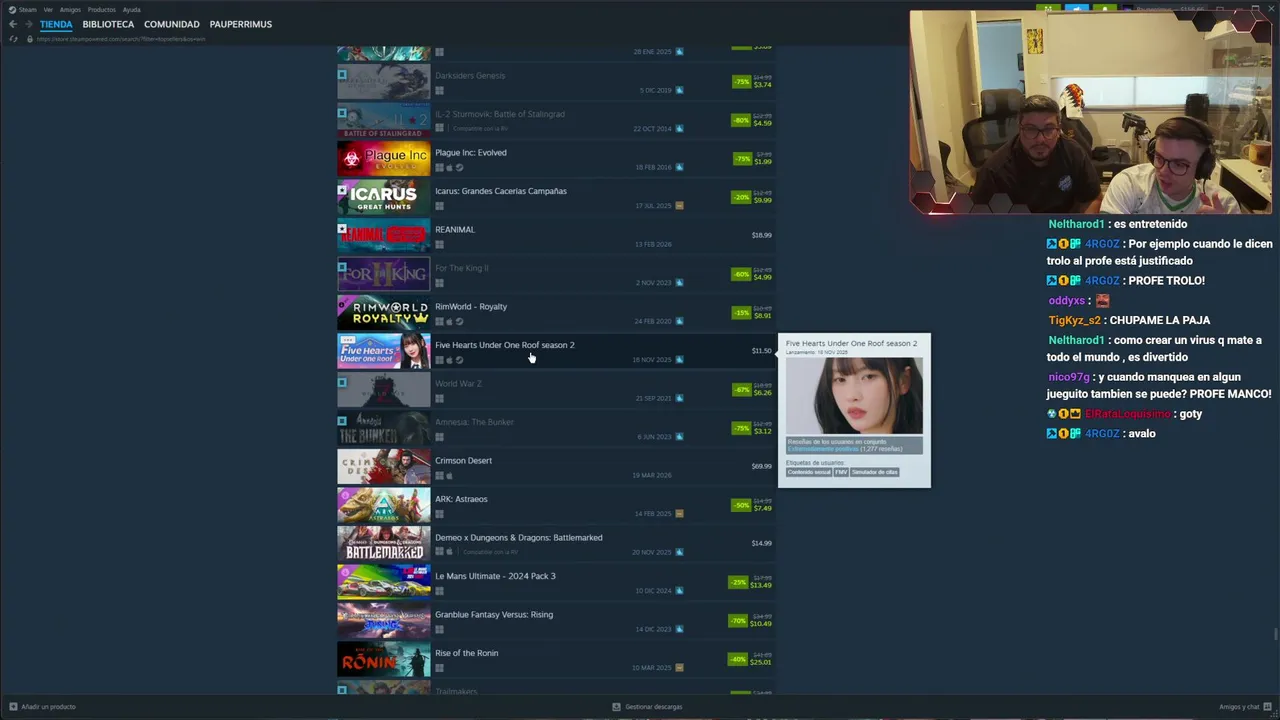Open Darksiders Genesis game thumbnail
The height and width of the screenshot is (720, 1280).
(383, 82)
